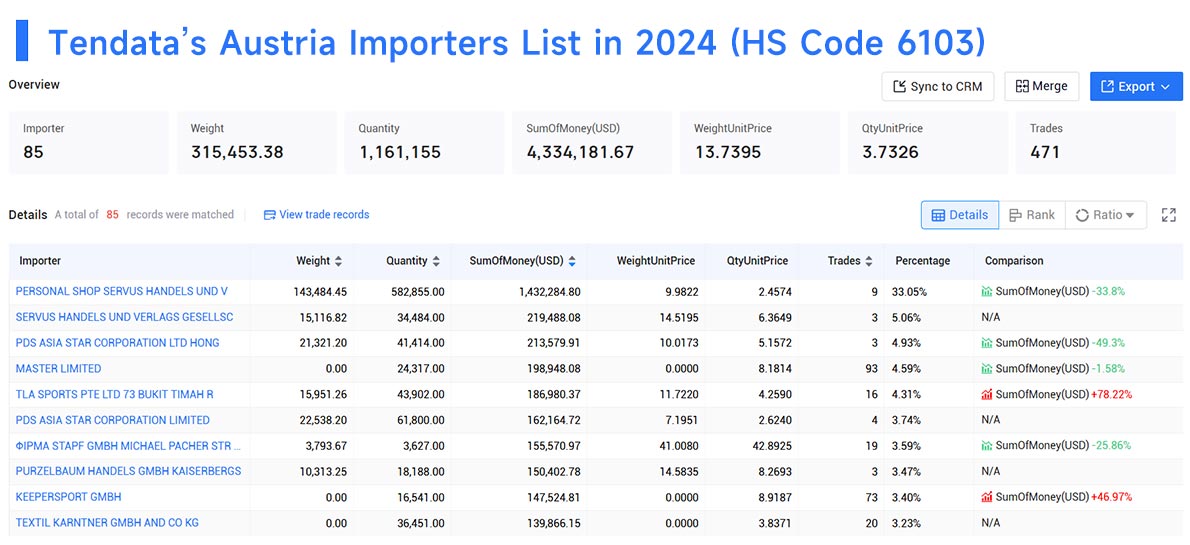Click the 93 trades cell for MASTER LIMITED
1190x545 pixels.
[871, 369]
